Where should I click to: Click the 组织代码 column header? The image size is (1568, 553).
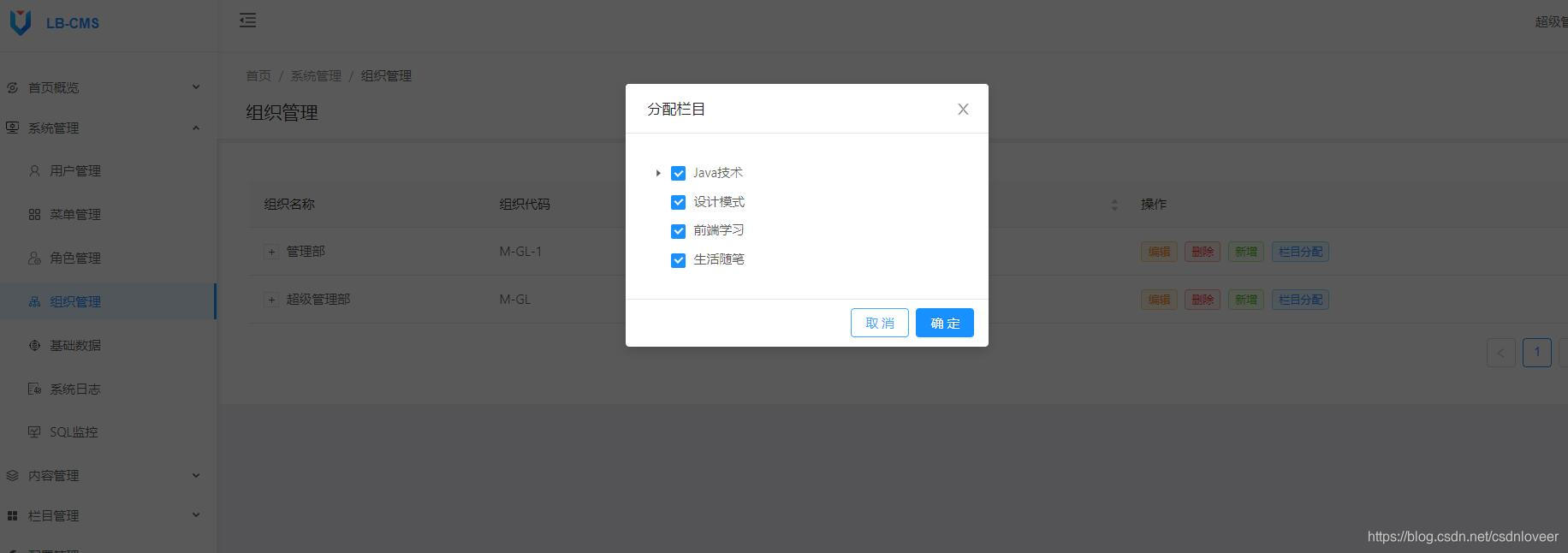[x=525, y=204]
